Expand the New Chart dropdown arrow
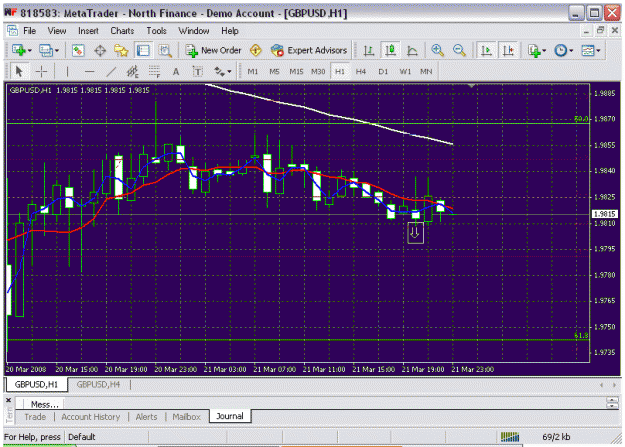Viewport: 625px width, 447px height. click(x=29, y=51)
